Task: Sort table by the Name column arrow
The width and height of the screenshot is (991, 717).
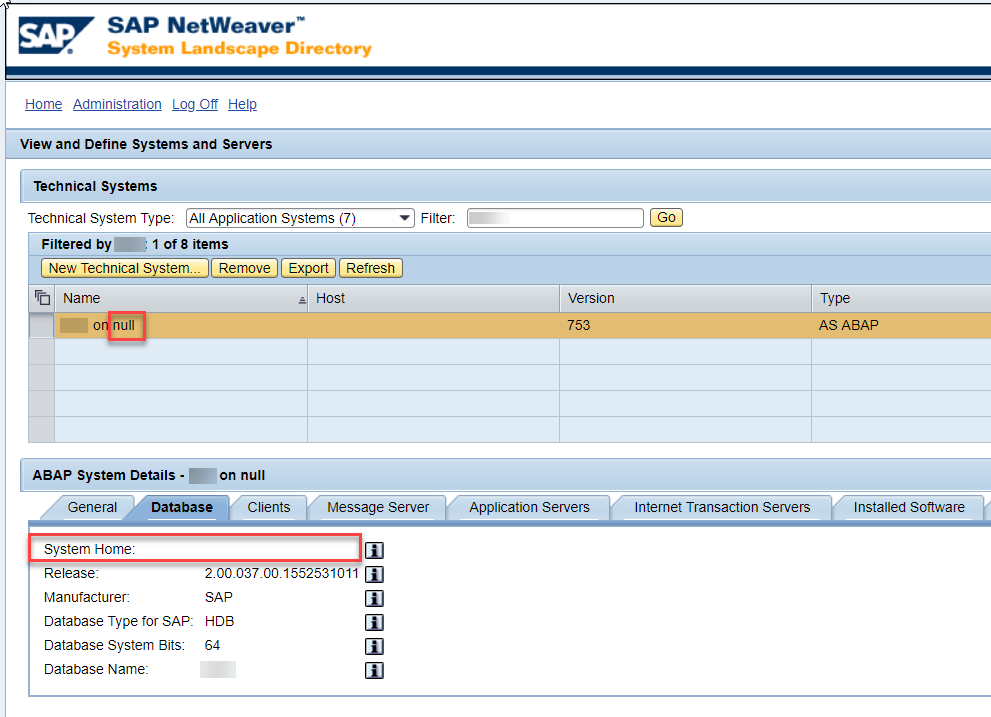Action: point(302,300)
